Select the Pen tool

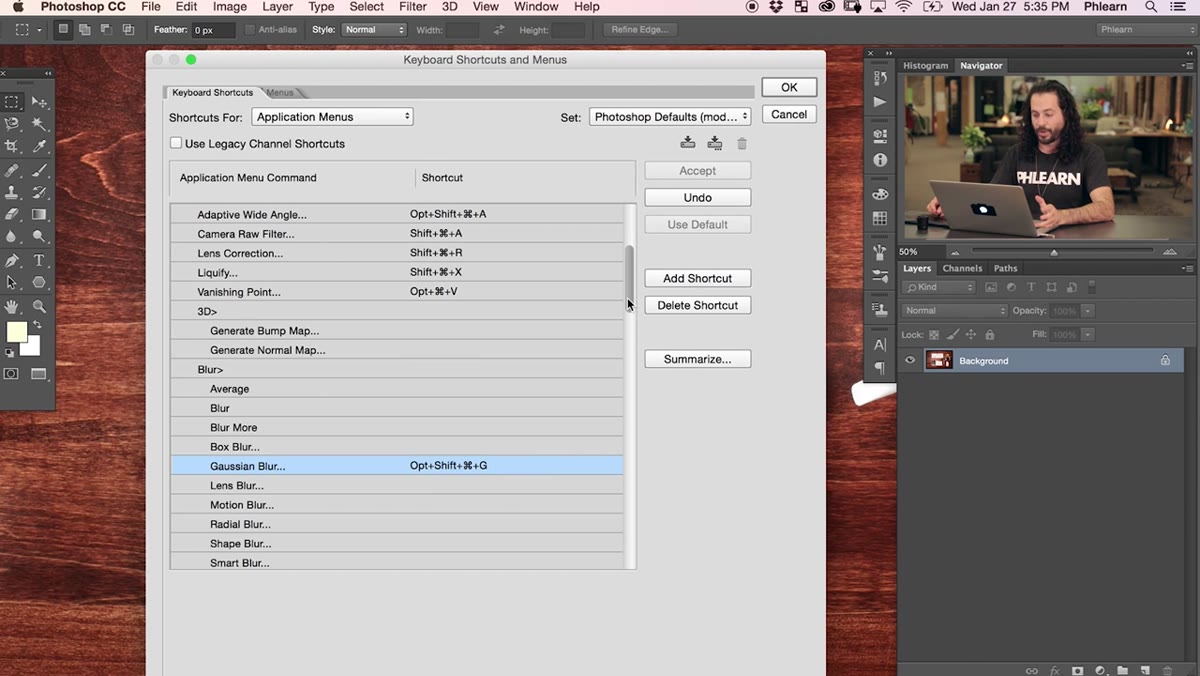coord(12,260)
